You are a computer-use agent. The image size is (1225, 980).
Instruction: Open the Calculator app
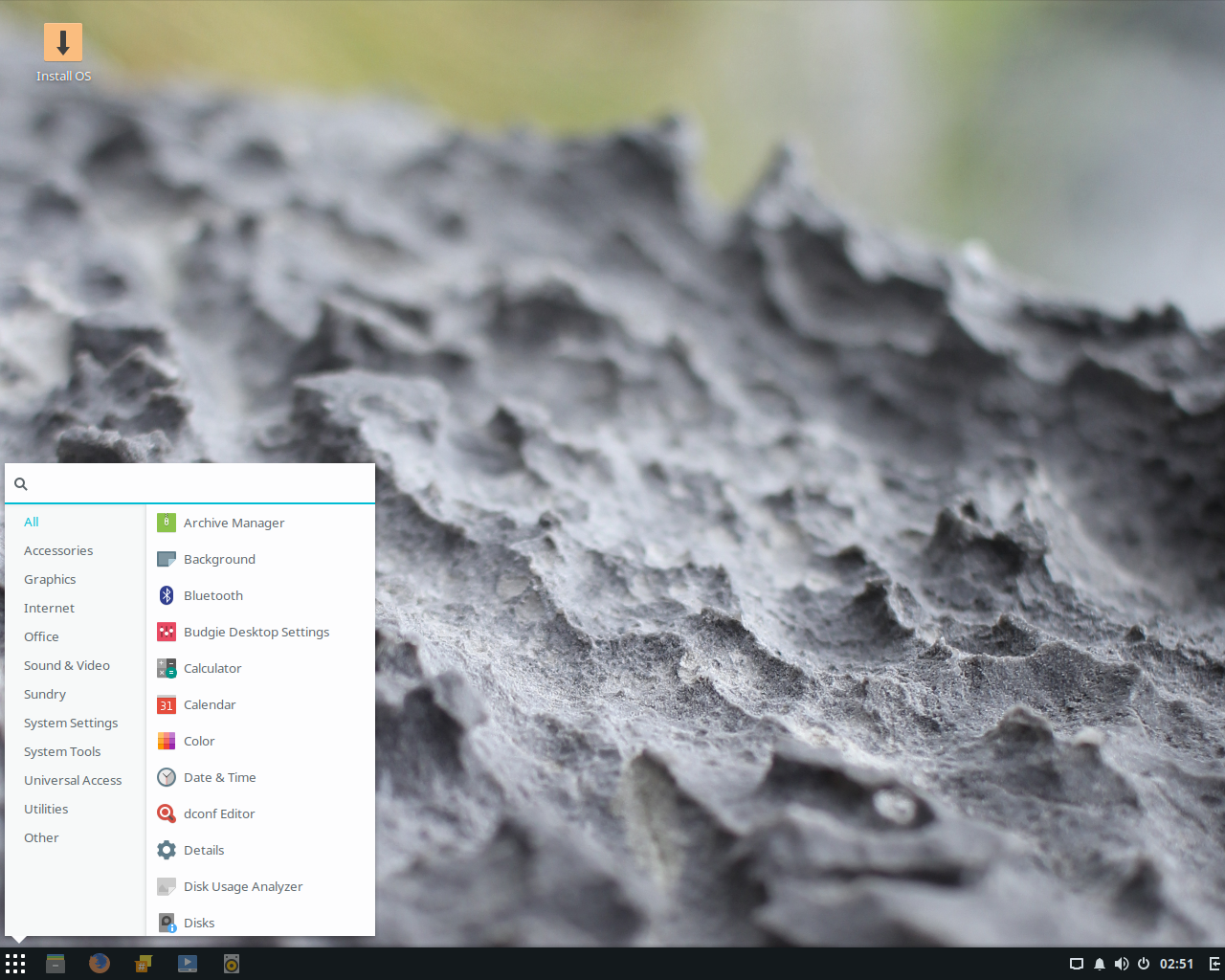260,668
